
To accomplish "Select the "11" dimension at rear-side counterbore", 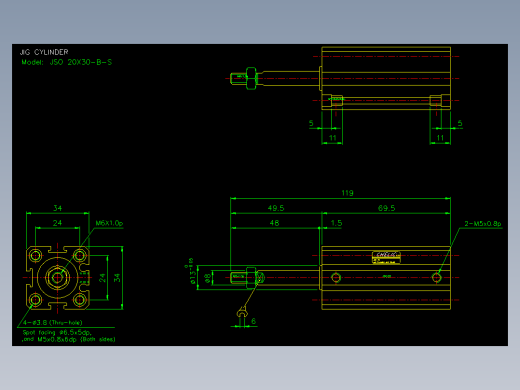I will point(440,138).
